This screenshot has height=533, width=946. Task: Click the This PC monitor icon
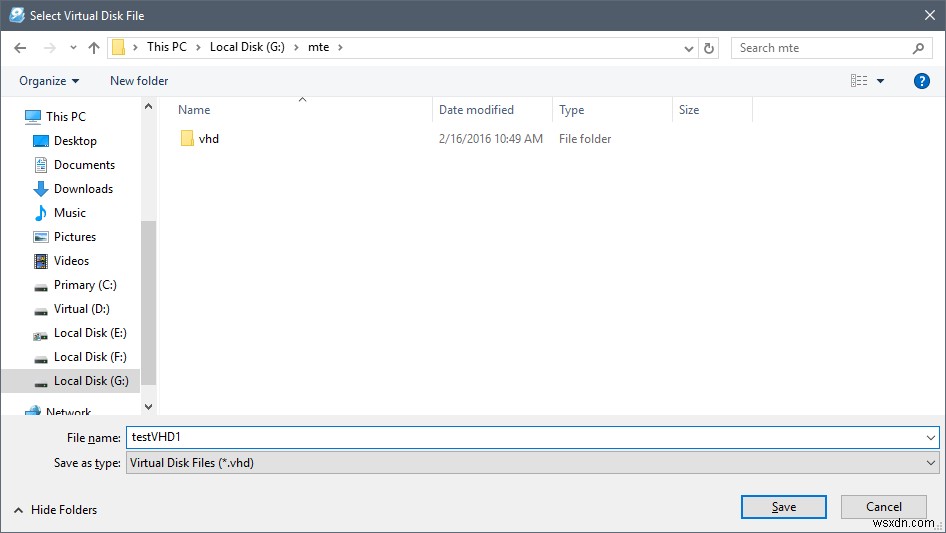coord(33,116)
